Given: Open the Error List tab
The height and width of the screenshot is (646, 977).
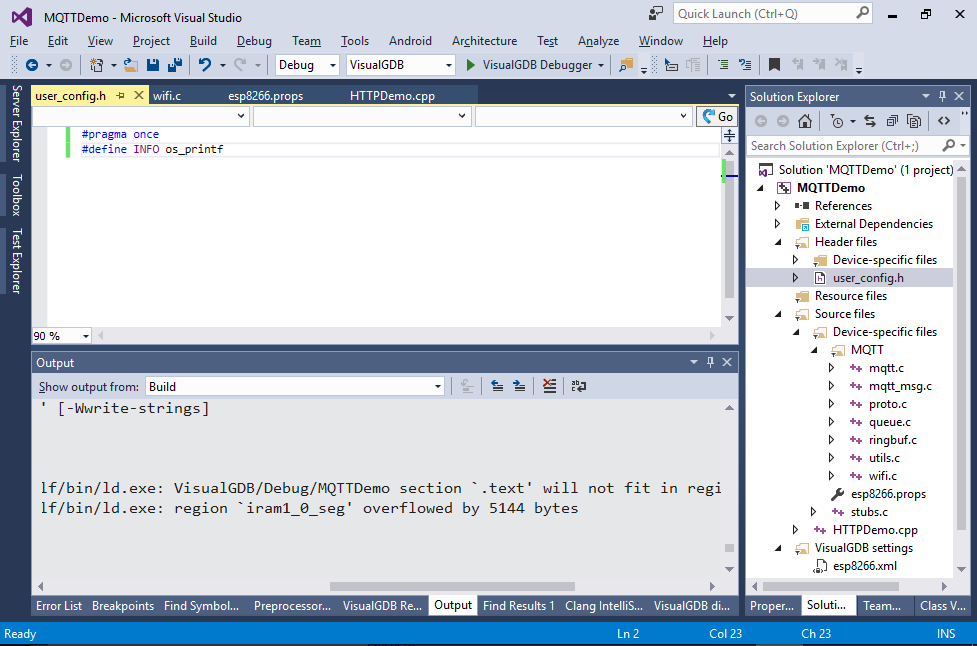Looking at the screenshot, I should 59,606.
